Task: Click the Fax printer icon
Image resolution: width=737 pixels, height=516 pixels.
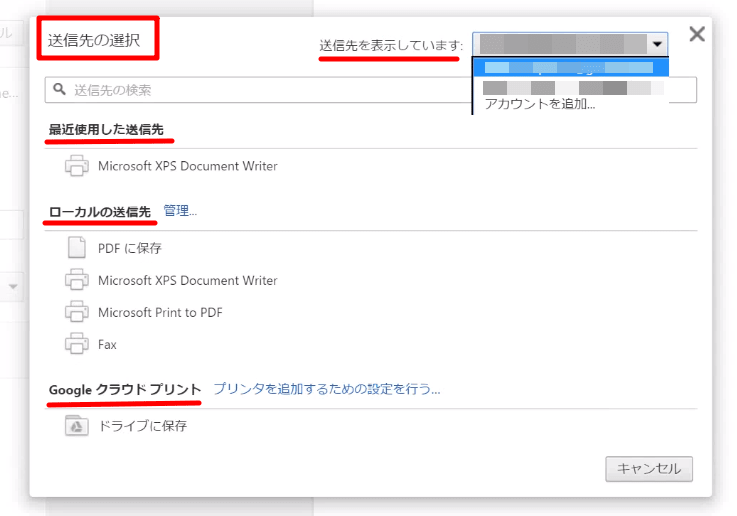Action: tap(77, 345)
